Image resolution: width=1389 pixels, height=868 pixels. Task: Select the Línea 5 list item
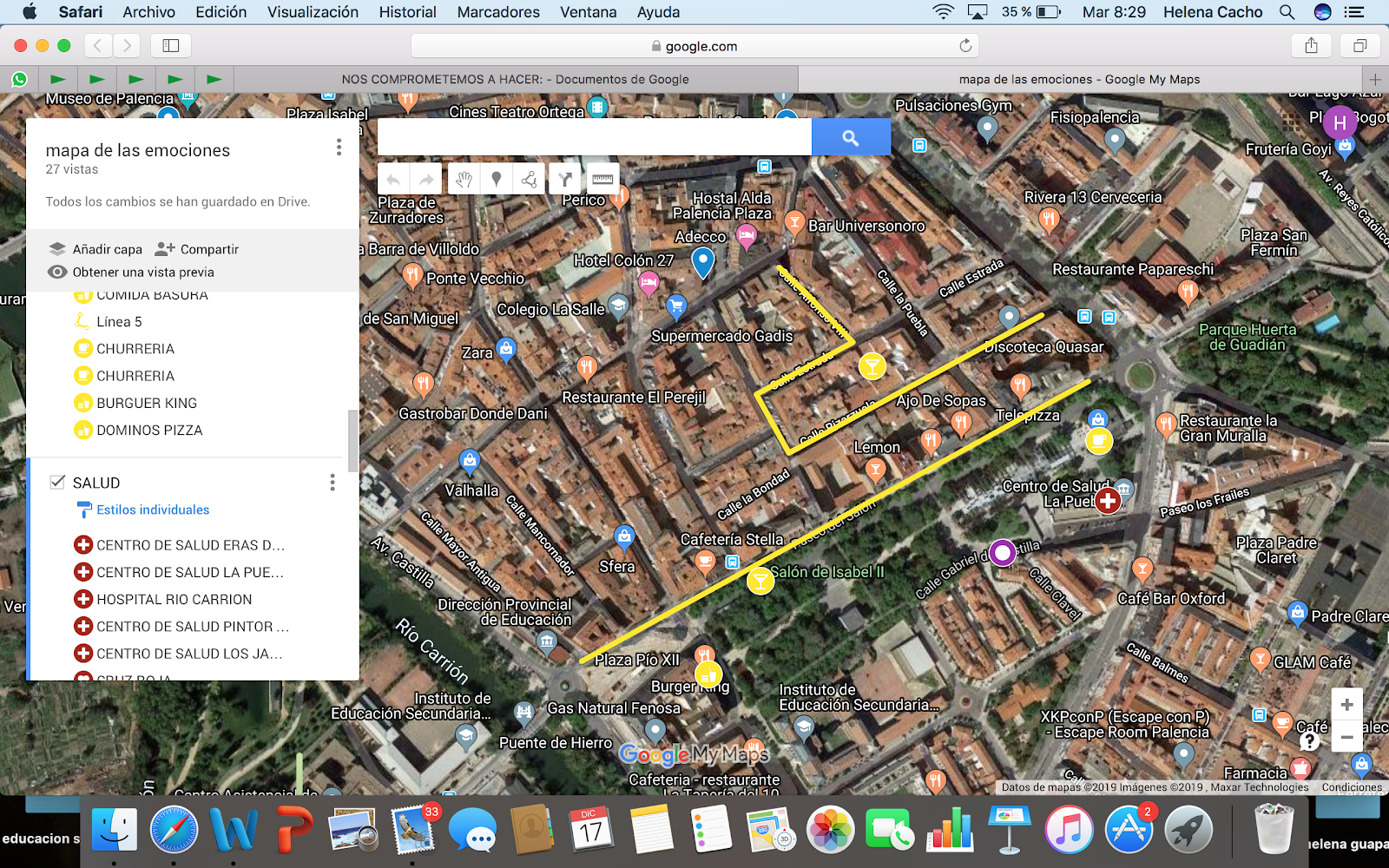(119, 321)
